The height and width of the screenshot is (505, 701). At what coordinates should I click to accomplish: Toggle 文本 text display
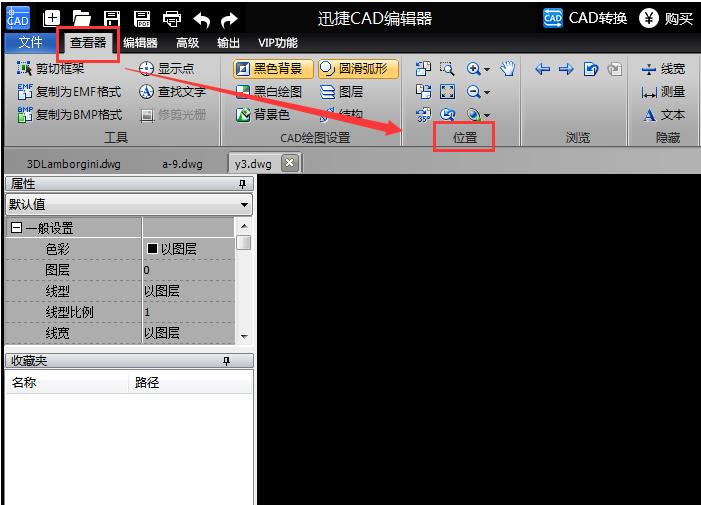(663, 115)
